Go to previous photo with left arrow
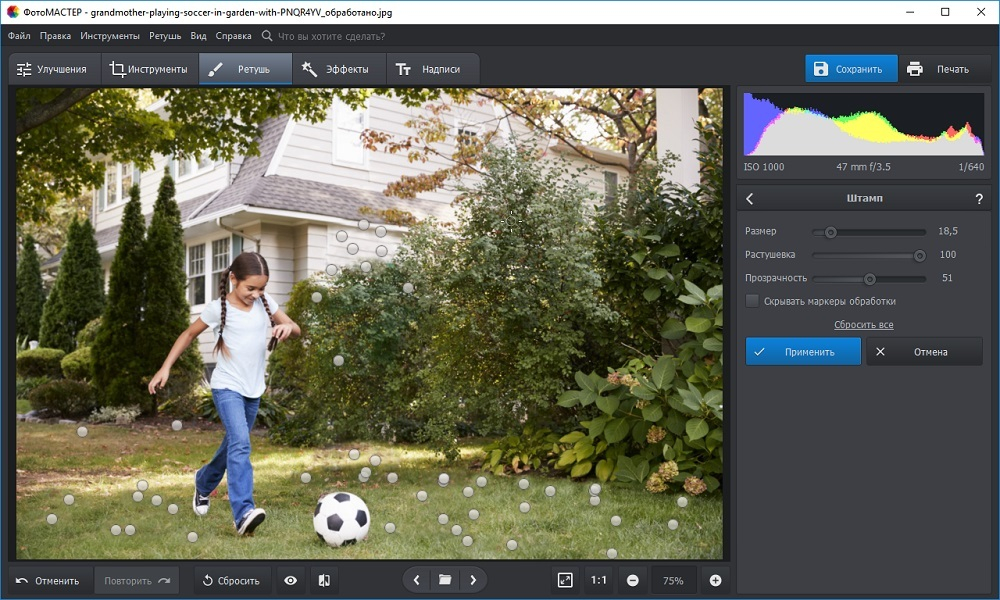The width and height of the screenshot is (1000, 600). point(416,580)
